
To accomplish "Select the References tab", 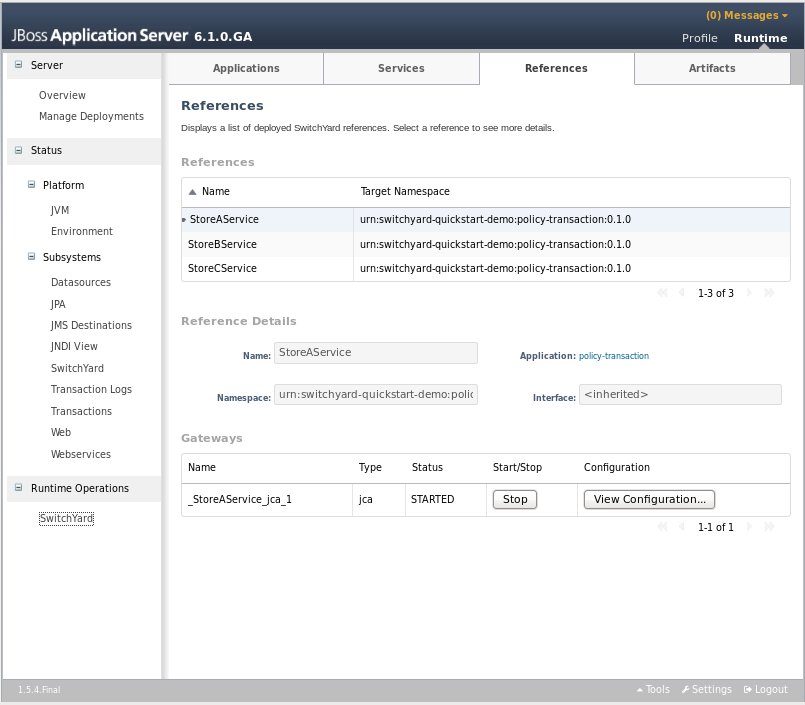I will coord(556,68).
